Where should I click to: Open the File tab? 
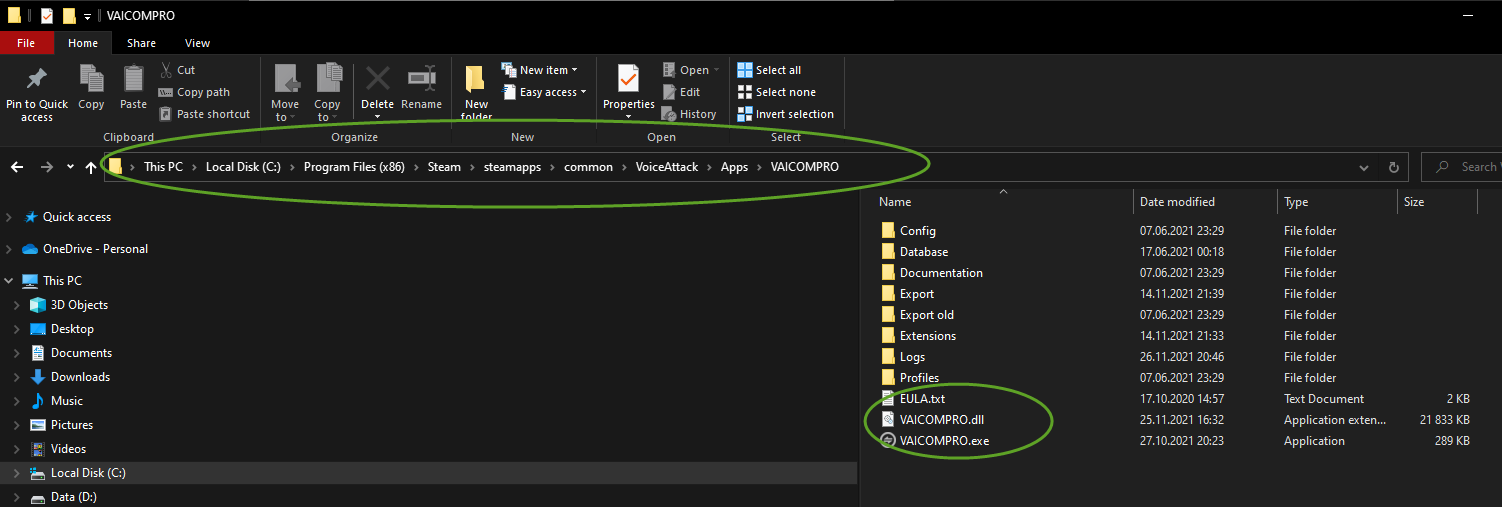tap(26, 43)
